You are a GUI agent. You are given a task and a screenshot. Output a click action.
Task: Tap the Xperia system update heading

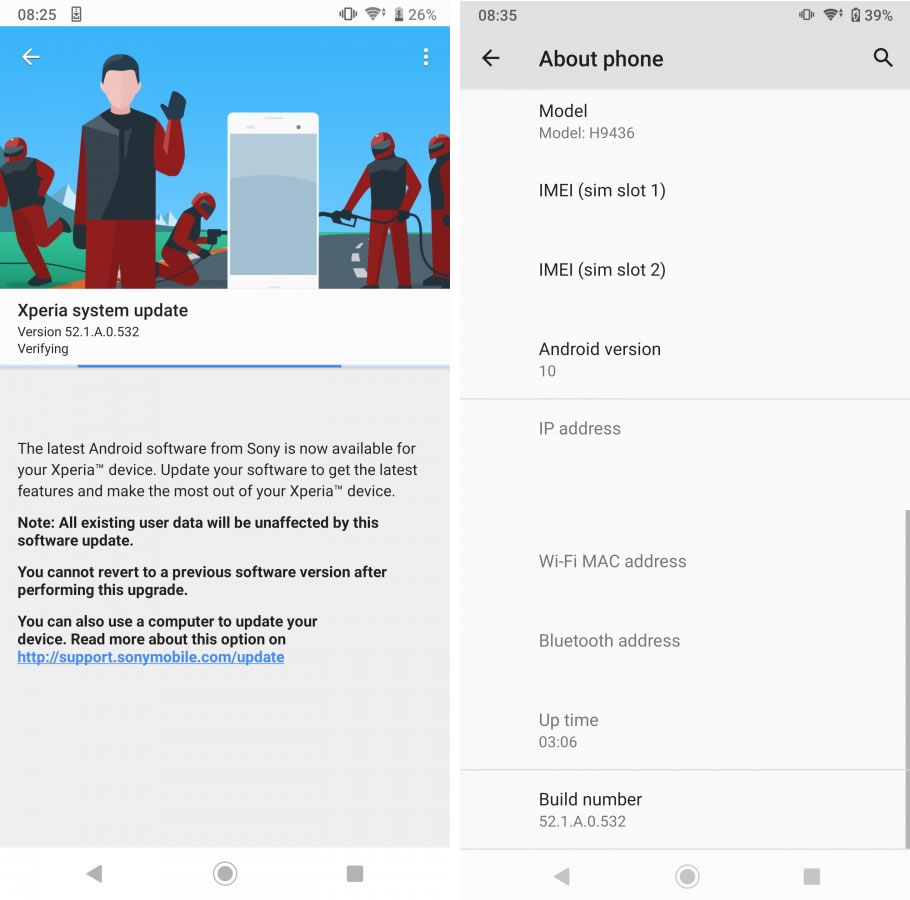(103, 310)
